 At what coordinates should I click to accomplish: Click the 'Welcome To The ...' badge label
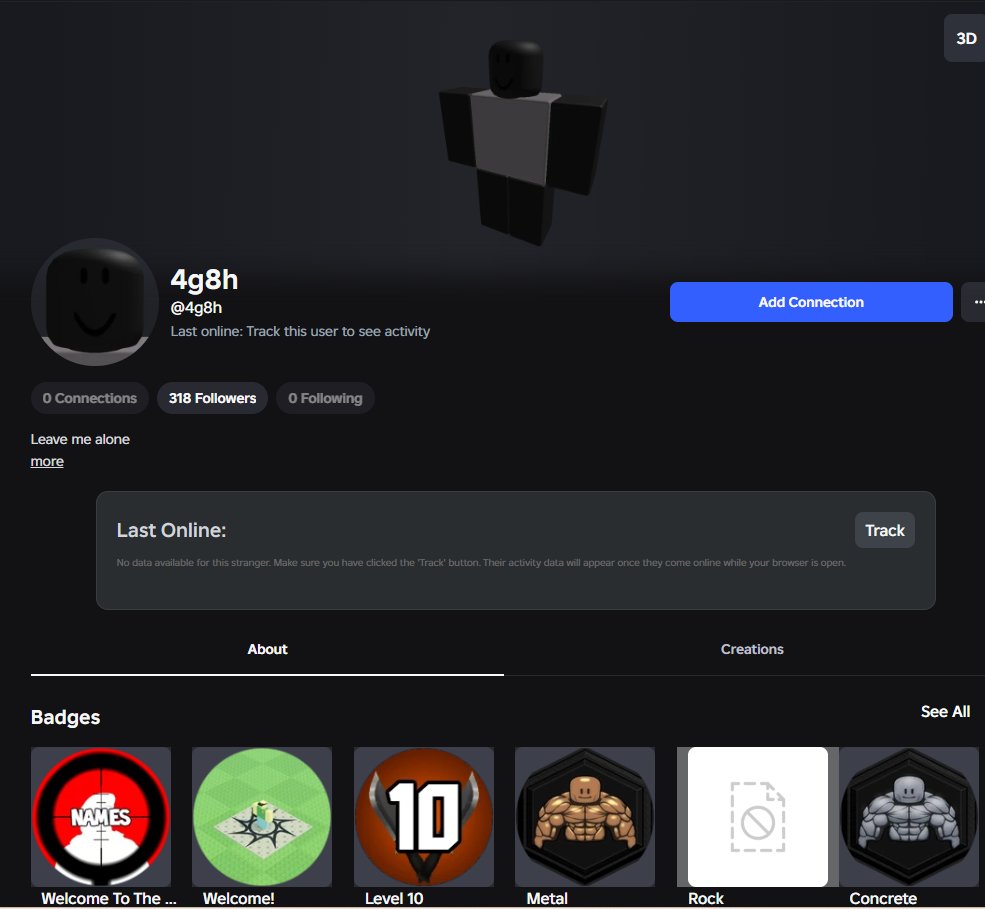point(109,899)
